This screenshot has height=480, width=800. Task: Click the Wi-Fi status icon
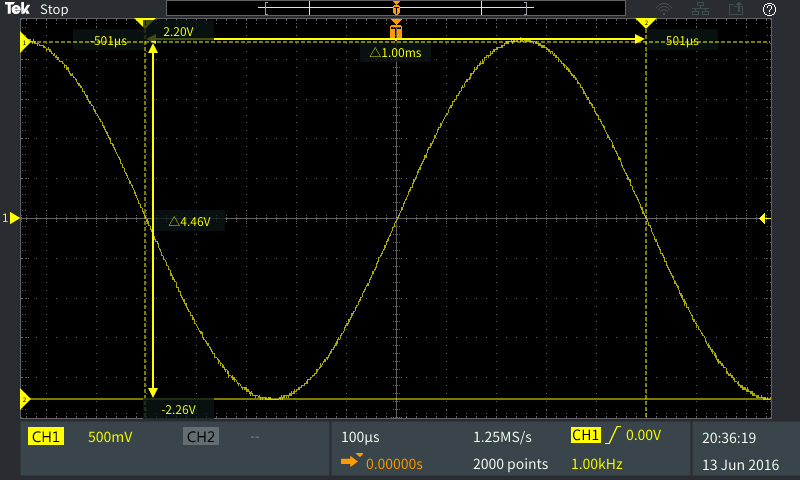692,9
